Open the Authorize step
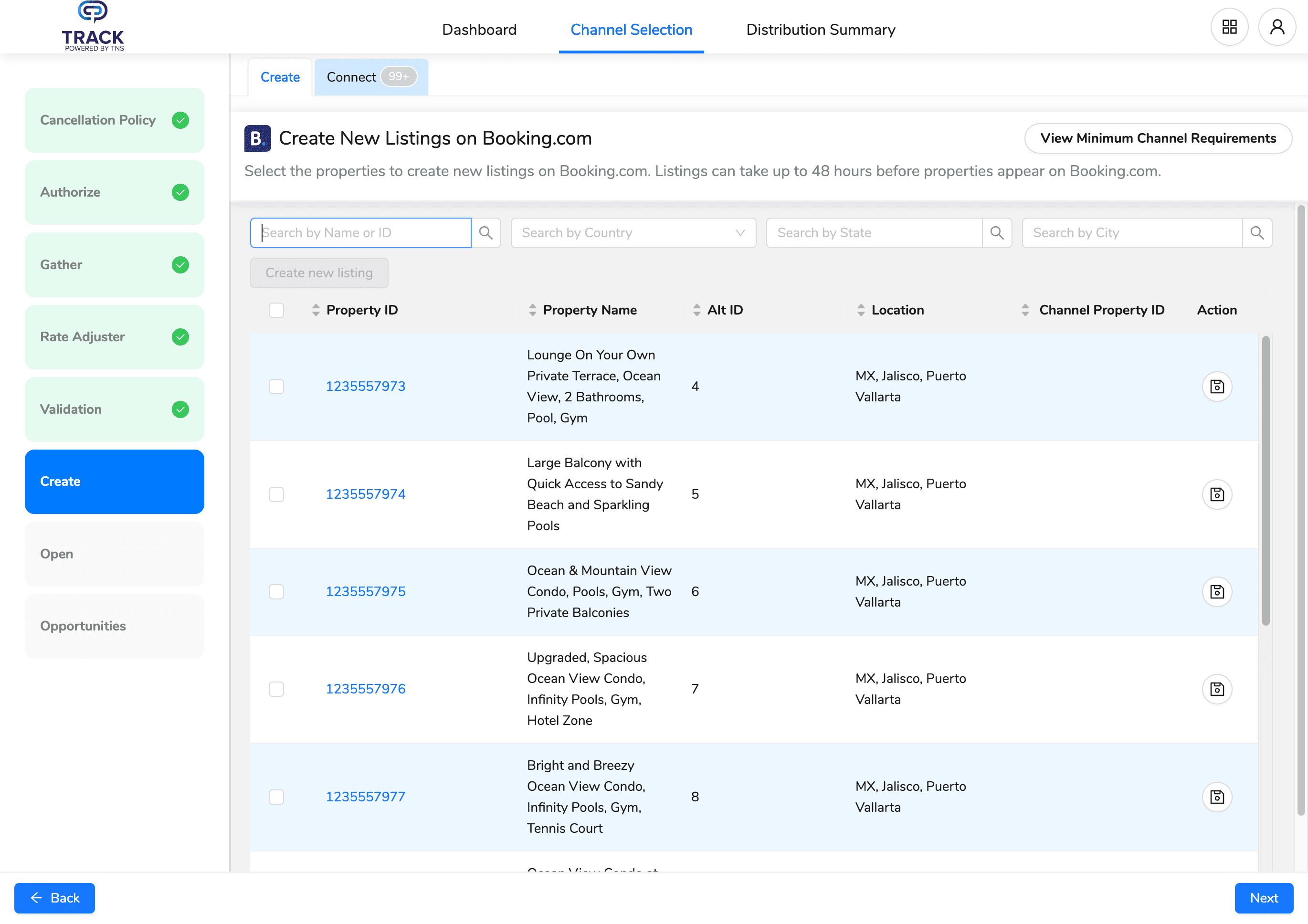 [115, 192]
